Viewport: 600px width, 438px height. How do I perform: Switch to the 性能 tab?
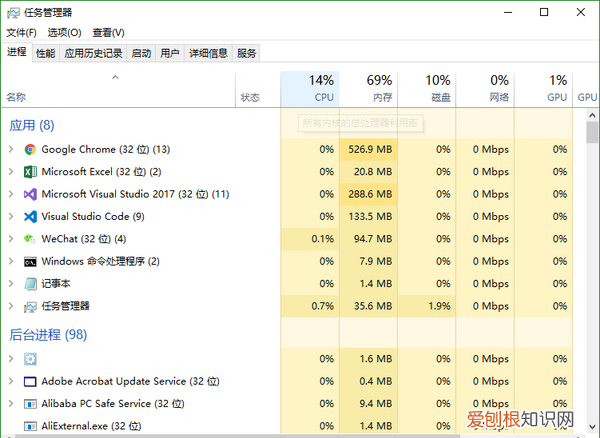[x=46, y=53]
